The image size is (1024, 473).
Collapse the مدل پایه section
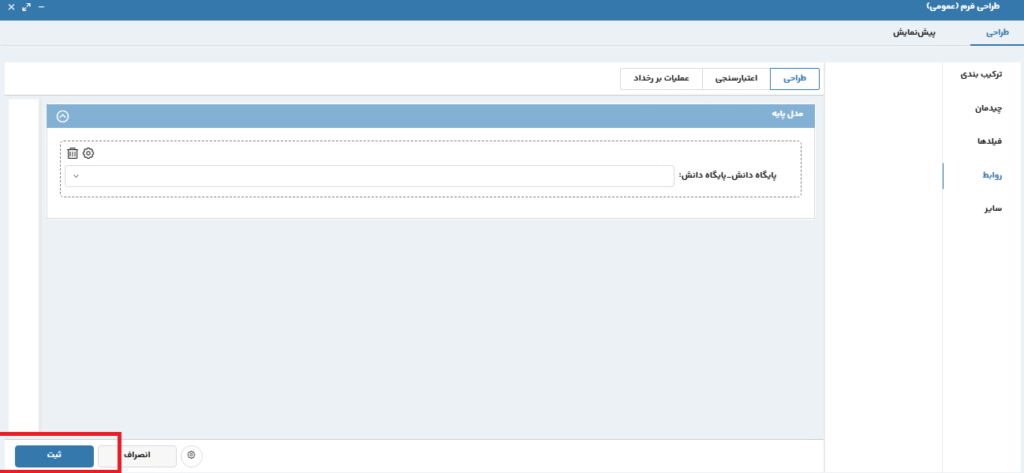coord(63,115)
